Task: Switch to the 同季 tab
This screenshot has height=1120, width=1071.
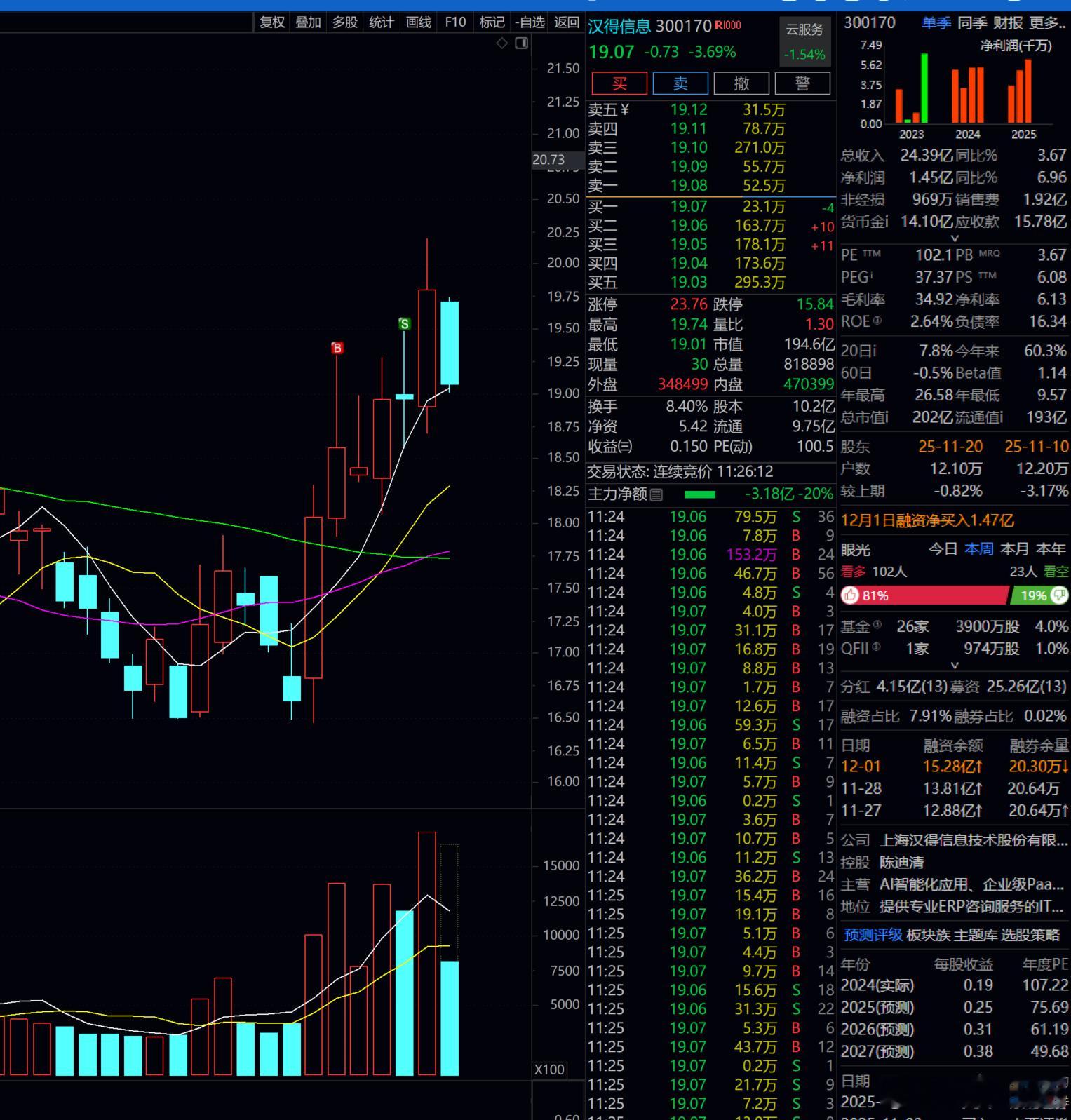Action: 972,23
